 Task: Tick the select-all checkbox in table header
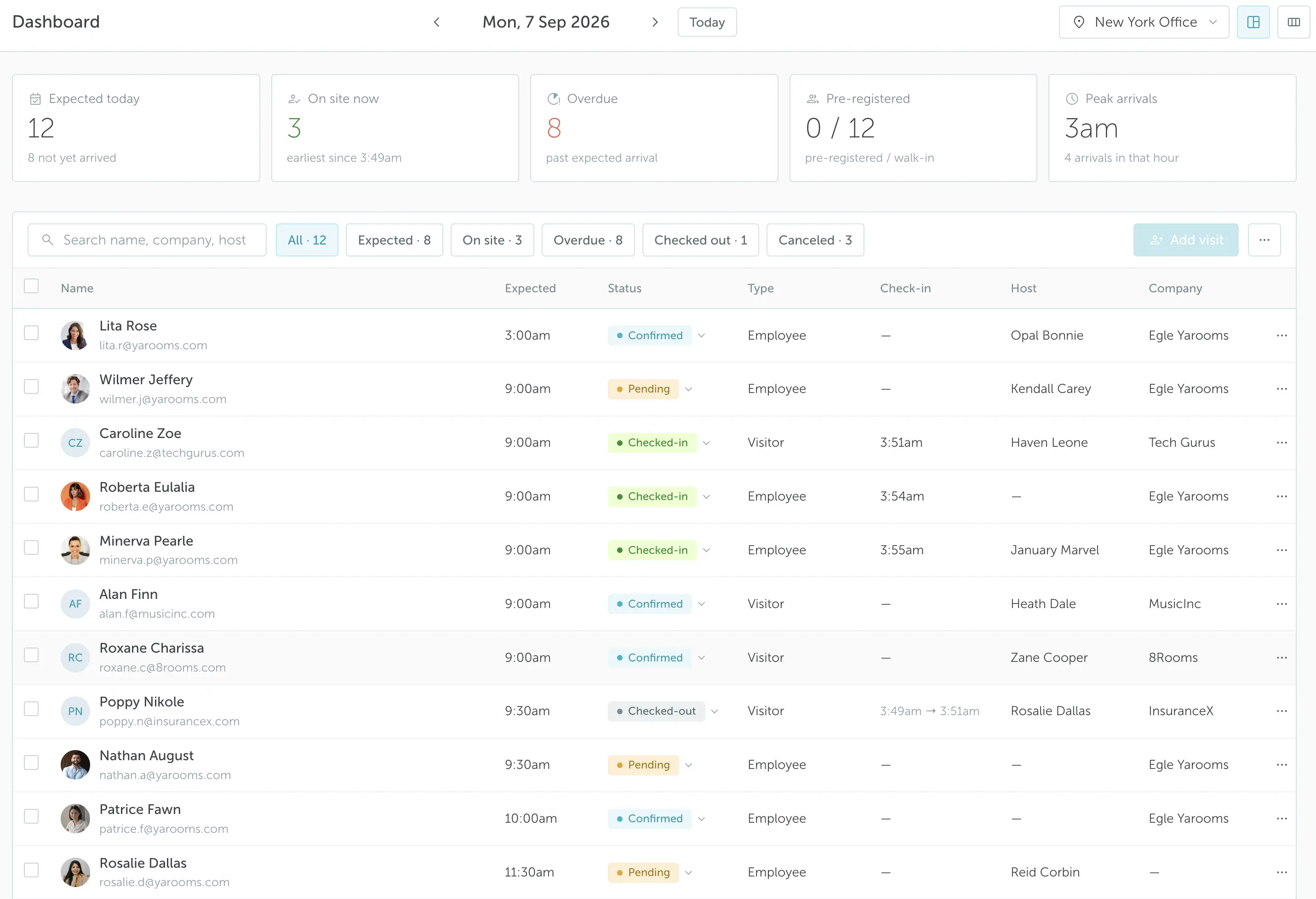pos(31,286)
